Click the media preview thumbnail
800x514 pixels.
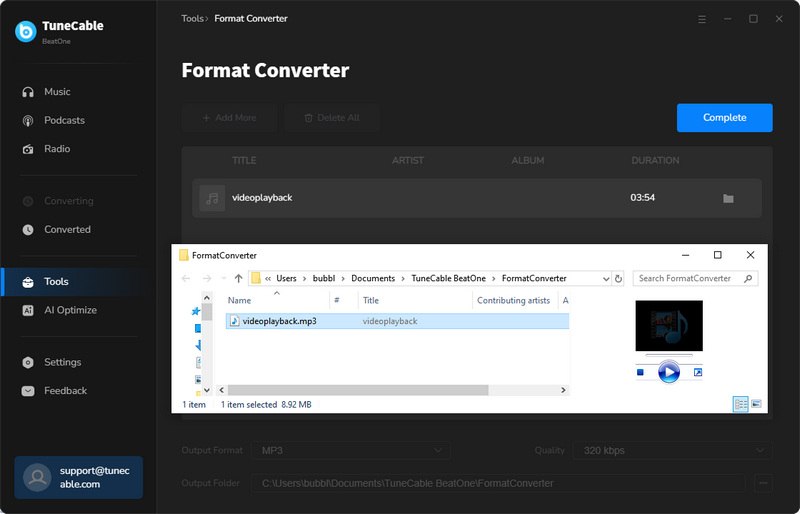669,326
